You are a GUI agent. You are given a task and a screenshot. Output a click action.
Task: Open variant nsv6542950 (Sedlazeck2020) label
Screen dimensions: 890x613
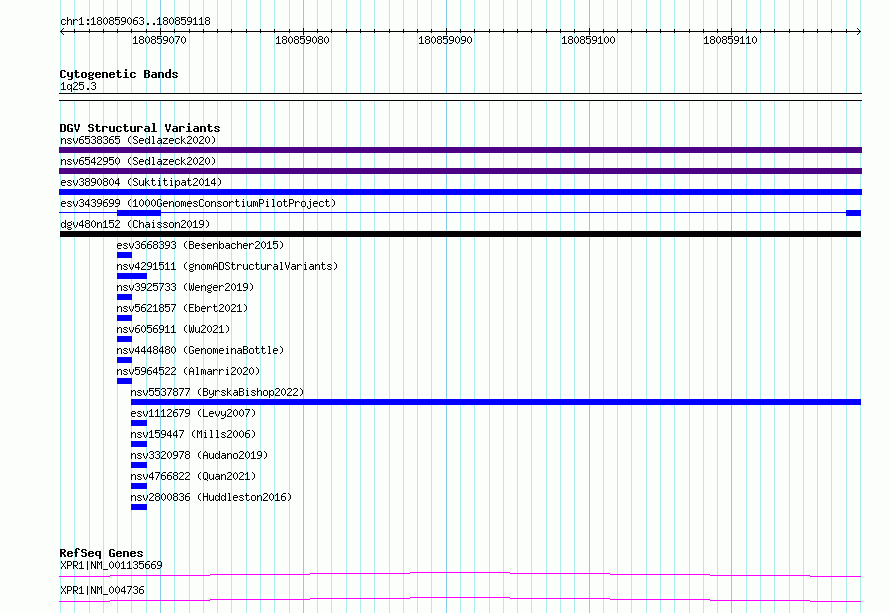[x=138, y=161]
